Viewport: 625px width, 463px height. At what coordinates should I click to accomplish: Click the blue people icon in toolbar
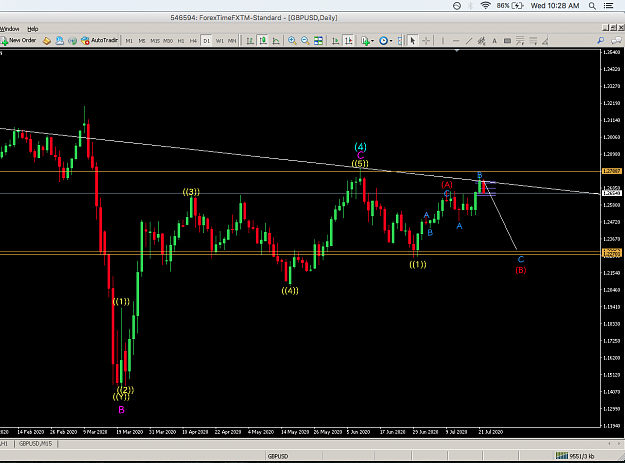(59, 41)
